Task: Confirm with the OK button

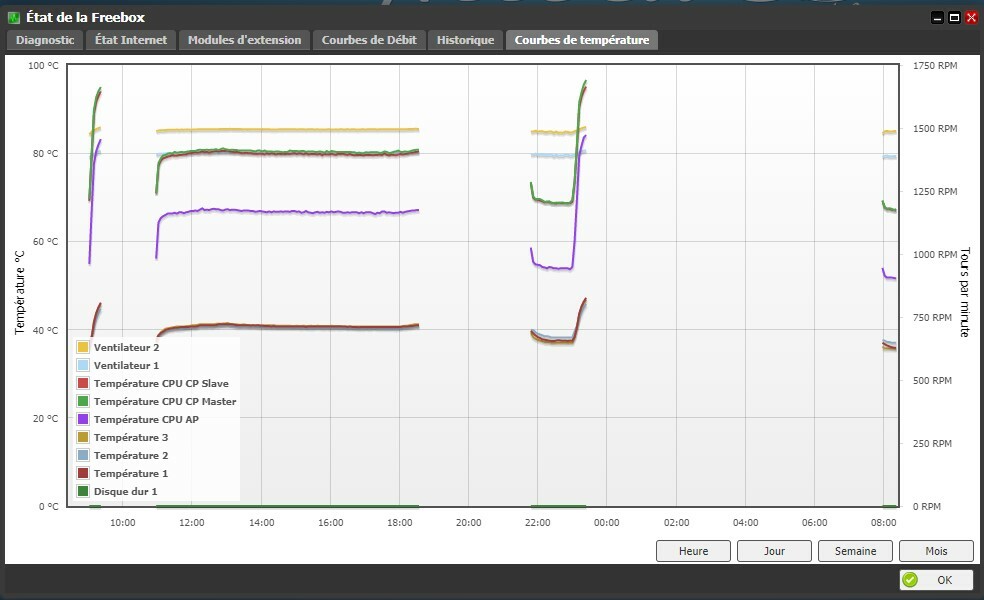Action: pos(937,580)
